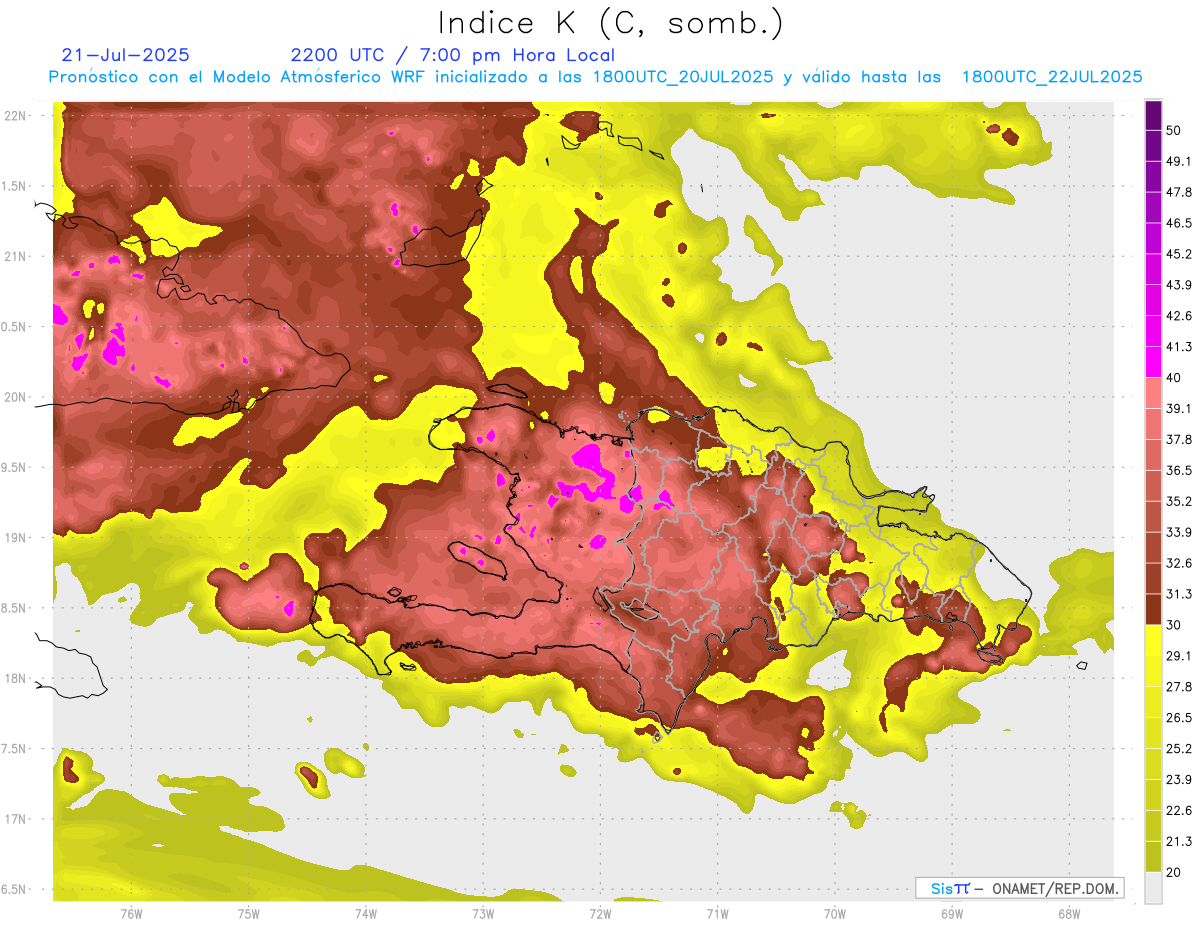The width and height of the screenshot is (1200, 927).
Task: Click the "ONAMET/REP.DOM." credit label
Action: 1055,888
